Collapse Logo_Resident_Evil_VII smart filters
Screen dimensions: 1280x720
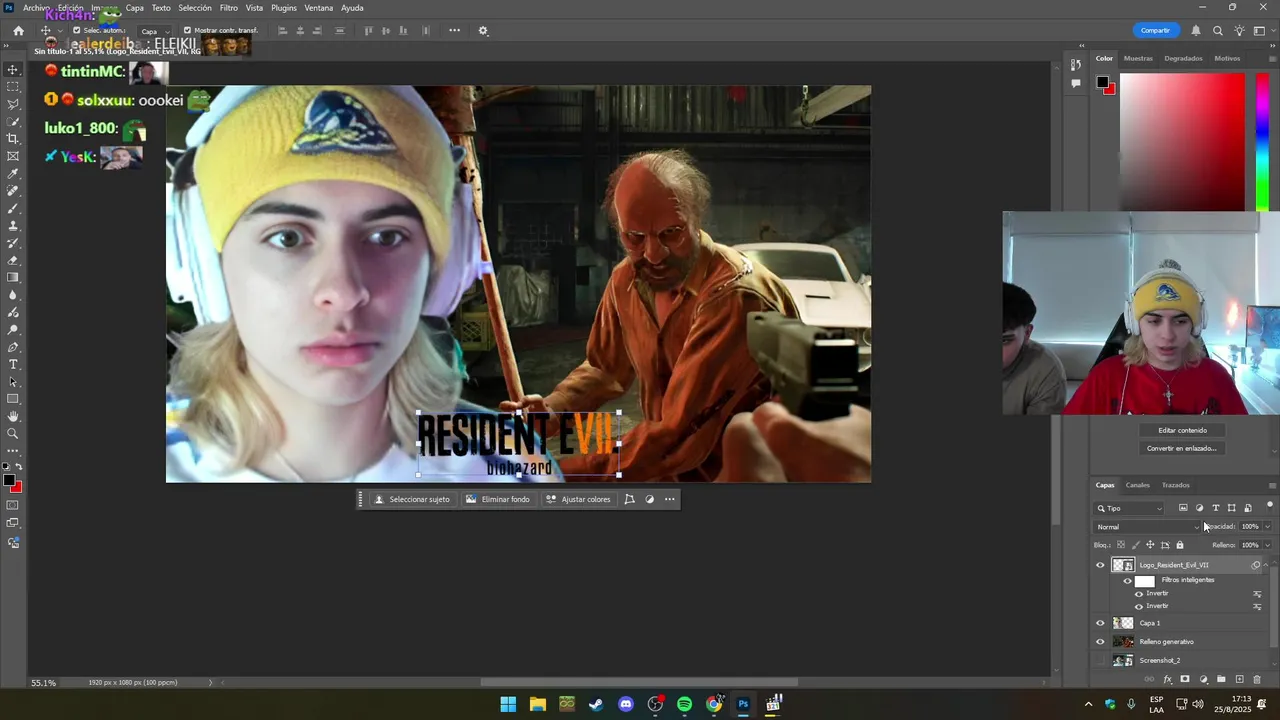pos(1266,565)
